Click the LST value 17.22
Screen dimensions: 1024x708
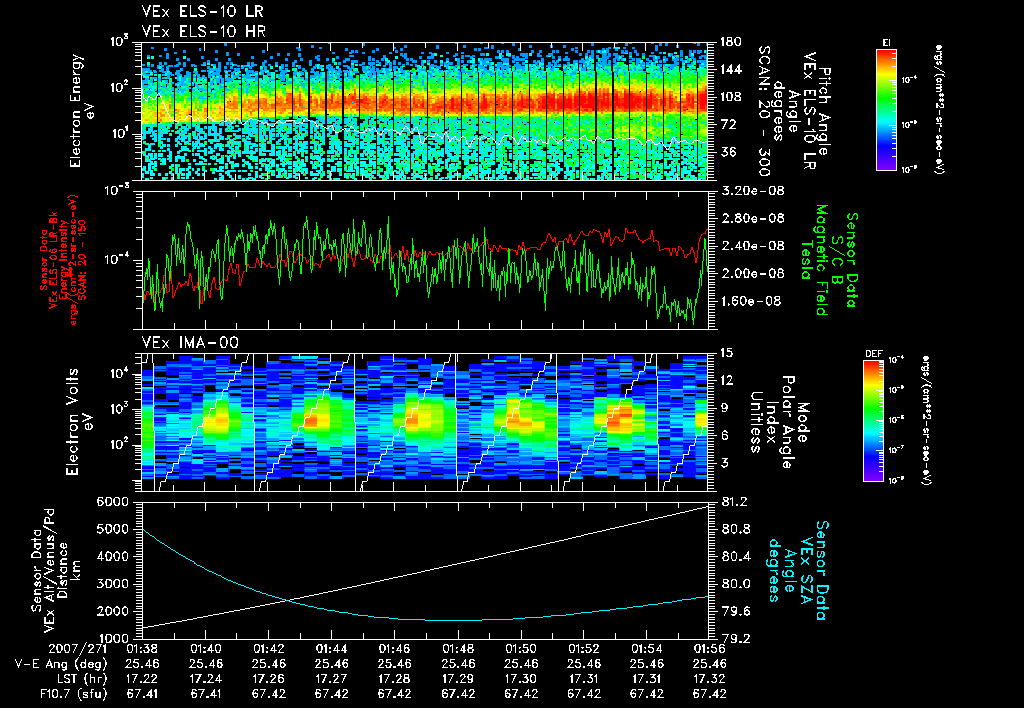(x=142, y=679)
